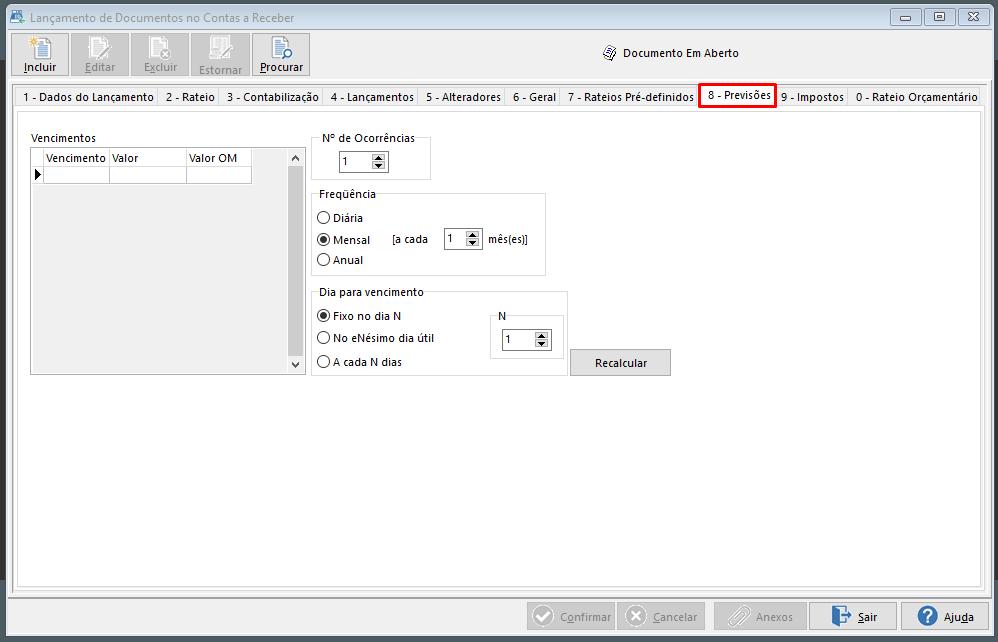Click the N day input field
998x642 pixels.
[519, 340]
